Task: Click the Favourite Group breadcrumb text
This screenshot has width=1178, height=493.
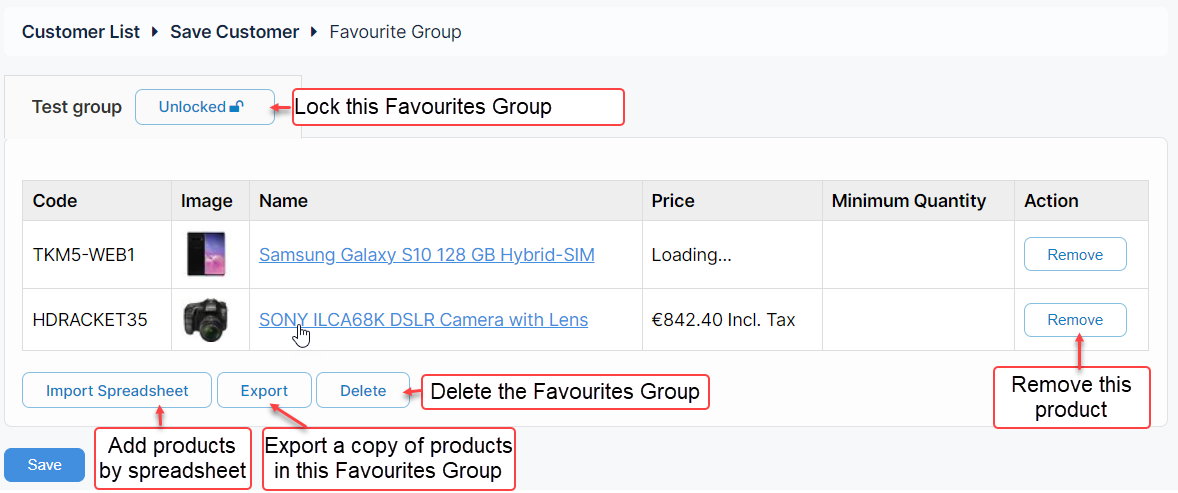Action: 395,32
